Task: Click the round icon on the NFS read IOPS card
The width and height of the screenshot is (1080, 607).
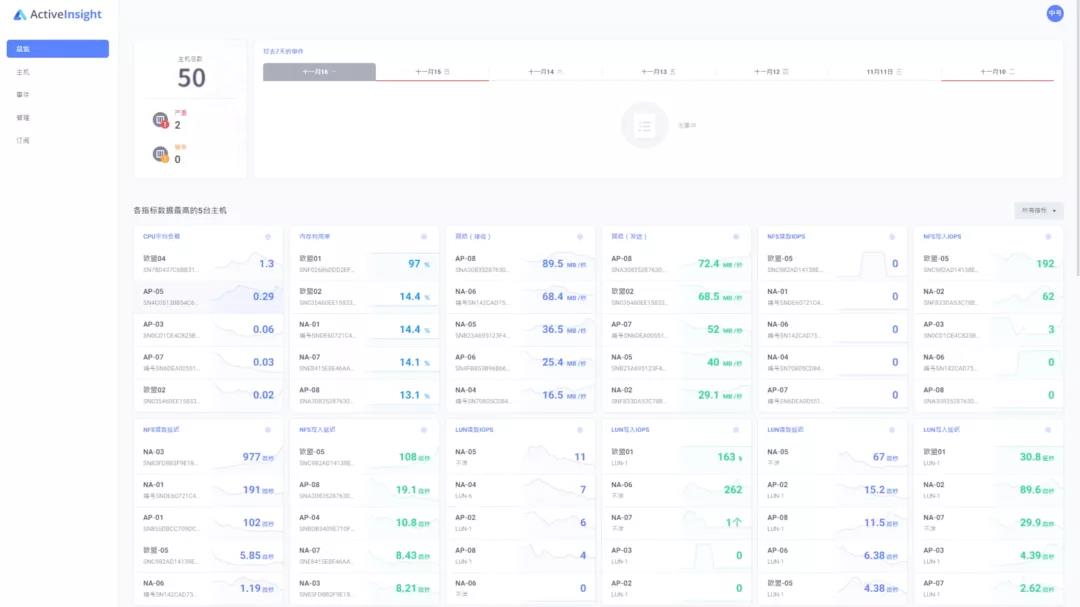Action: [x=892, y=237]
